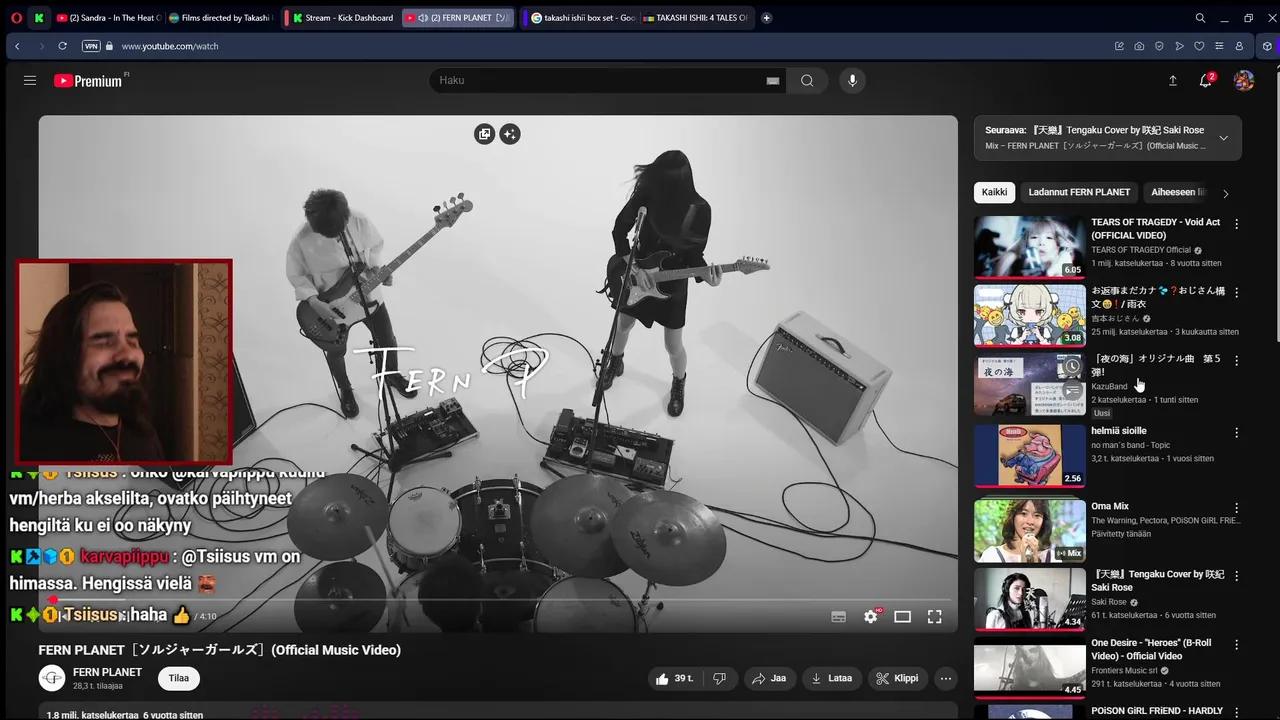Dislike the video with thumbs down
This screenshot has width=1280, height=720.
tap(719, 678)
